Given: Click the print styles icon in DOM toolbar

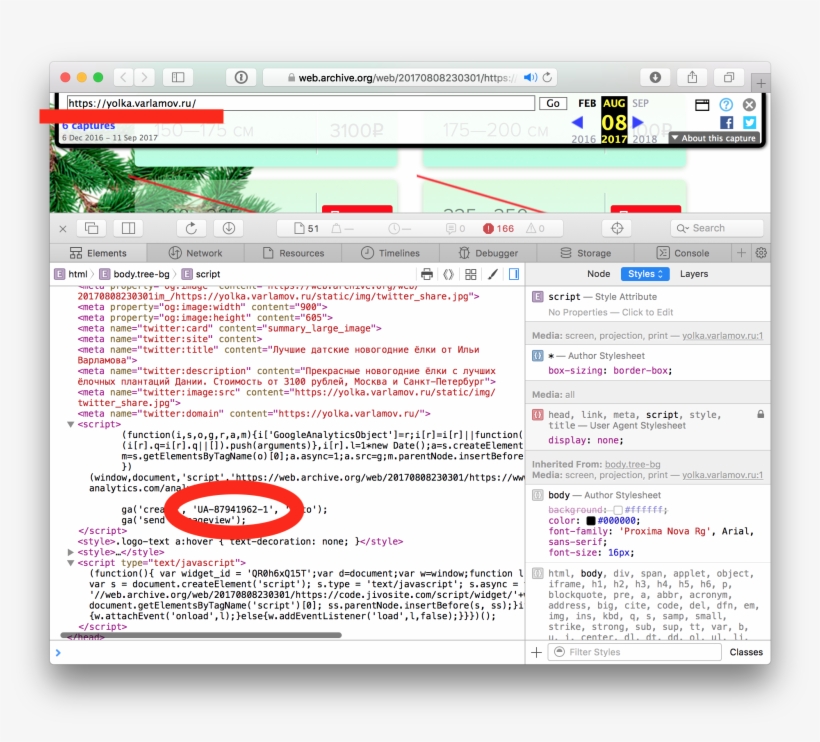Looking at the screenshot, I should point(427,274).
